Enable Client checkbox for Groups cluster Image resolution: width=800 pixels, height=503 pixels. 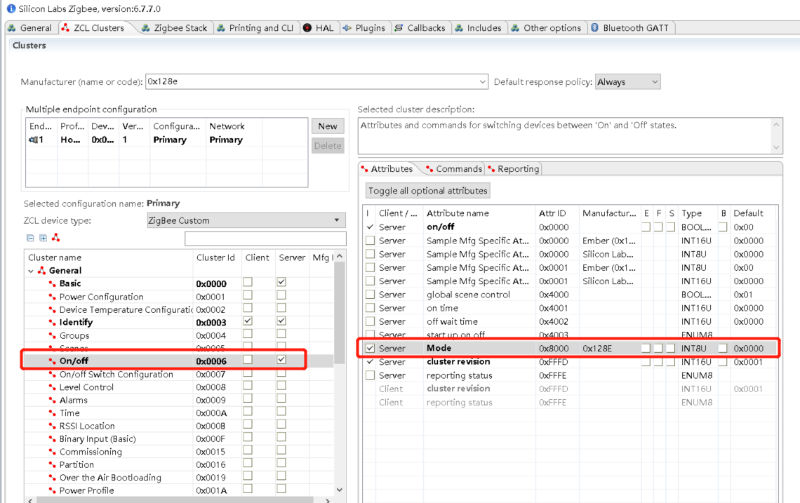click(247, 334)
